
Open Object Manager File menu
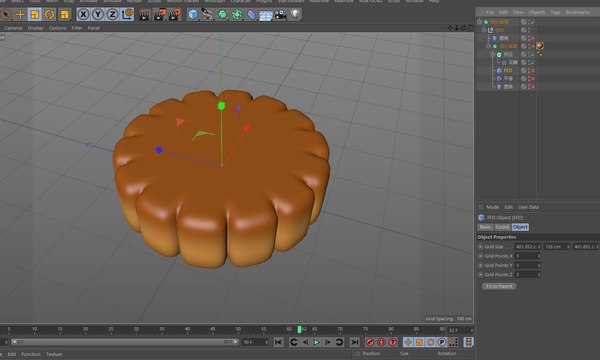coord(490,12)
